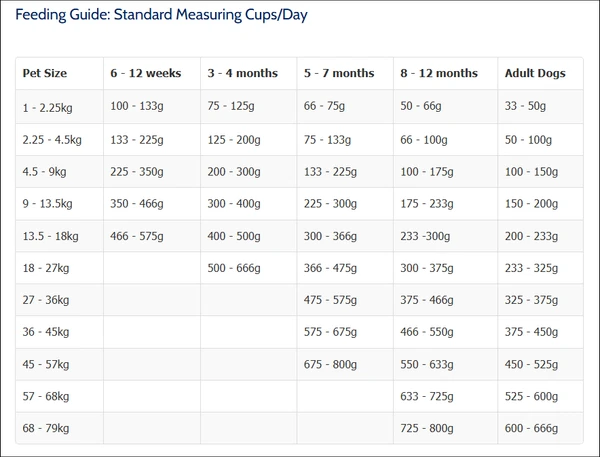Click the "8 - 12 months" column header

438,73
